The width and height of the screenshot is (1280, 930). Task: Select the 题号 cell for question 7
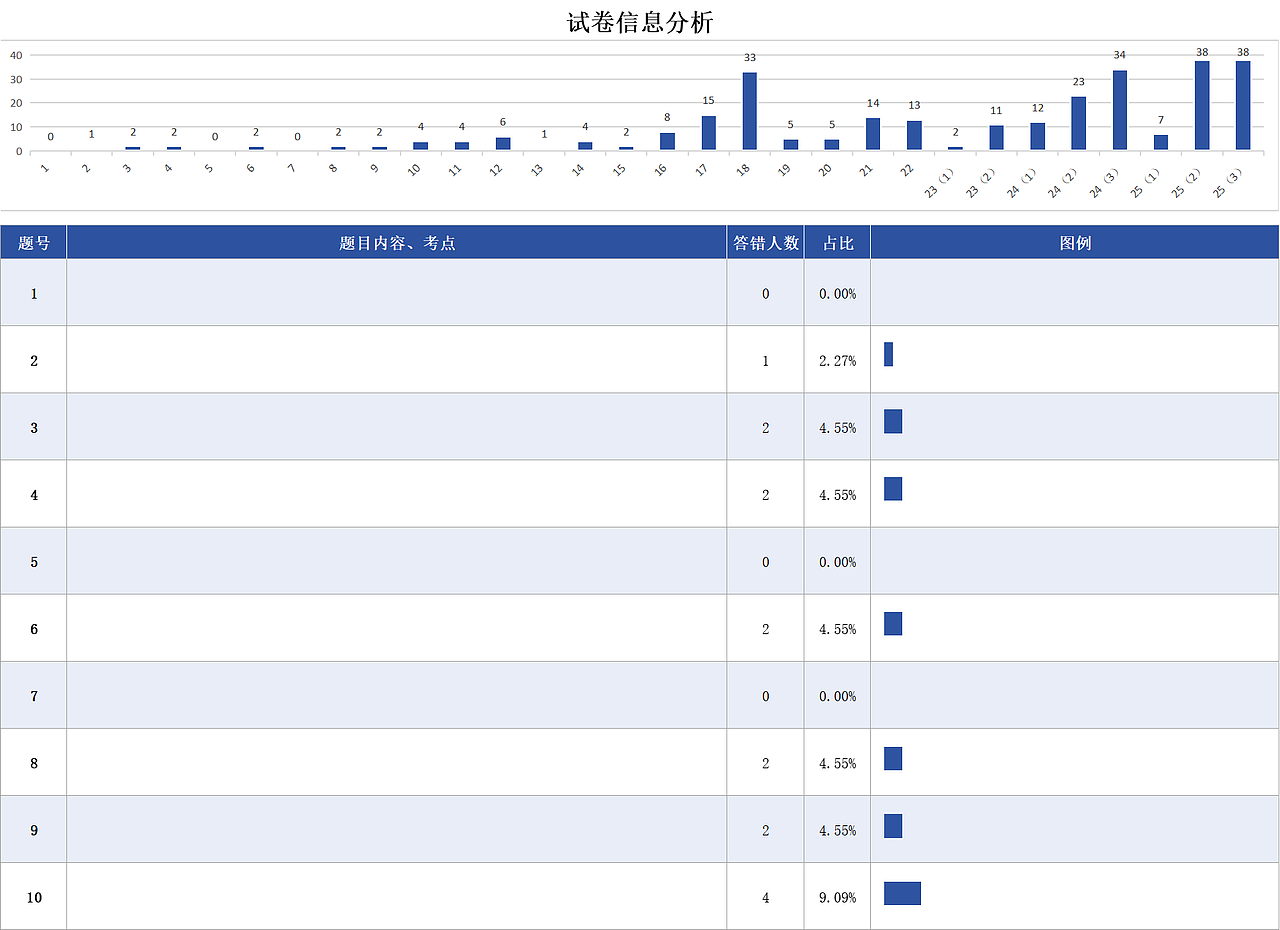34,696
